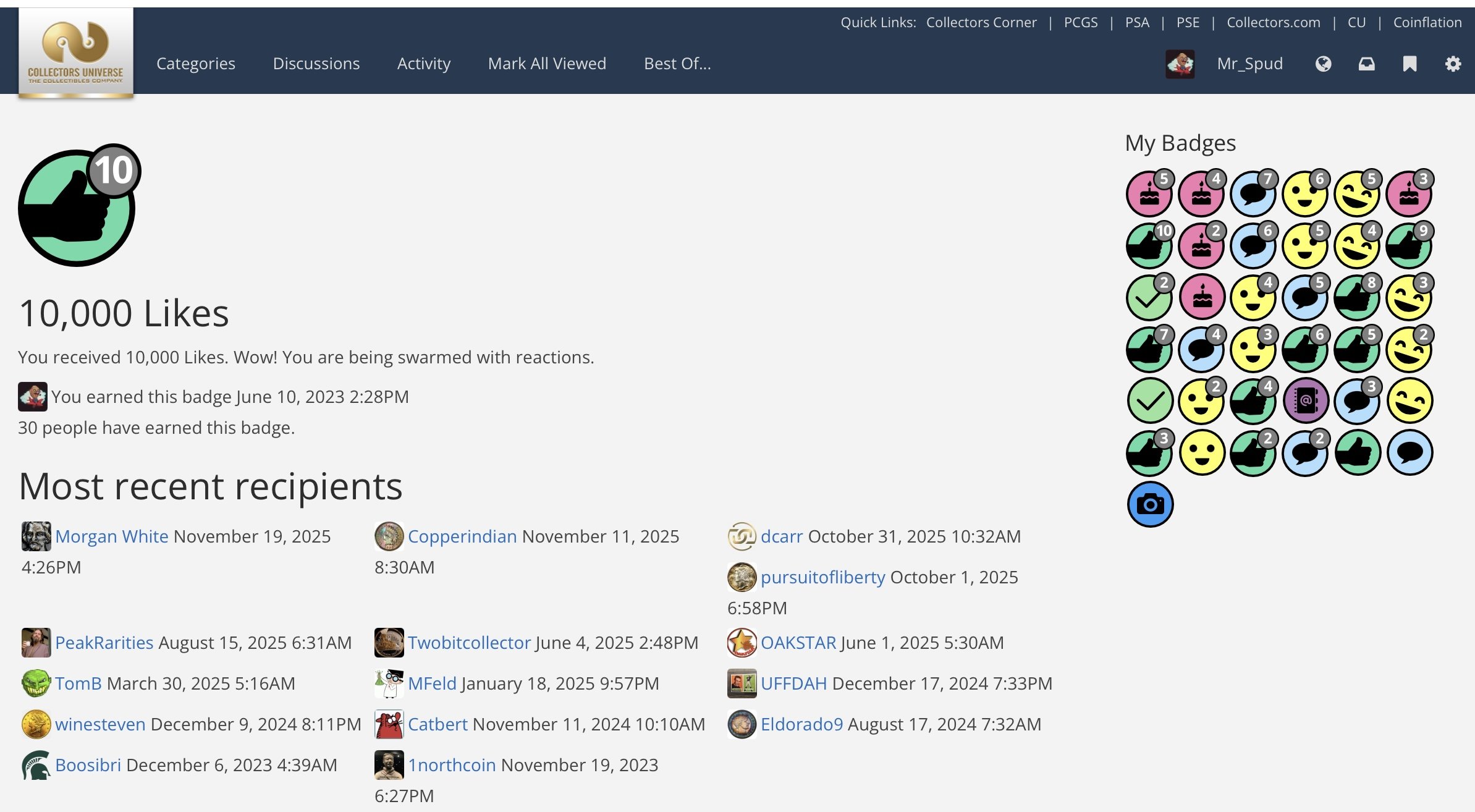The width and height of the screenshot is (1475, 812).
Task: Click the birthday cake badge numbered 5
Action: click(x=1149, y=193)
